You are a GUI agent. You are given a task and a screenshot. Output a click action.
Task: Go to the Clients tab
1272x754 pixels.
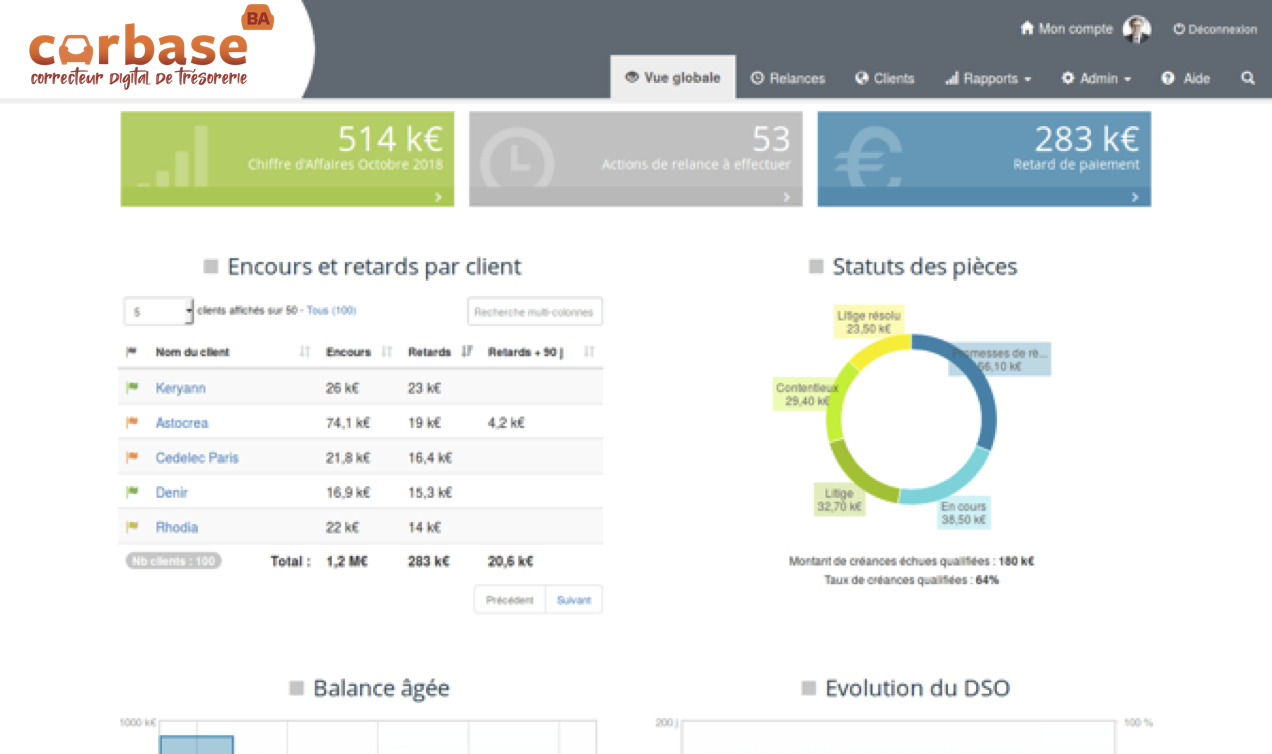885,78
